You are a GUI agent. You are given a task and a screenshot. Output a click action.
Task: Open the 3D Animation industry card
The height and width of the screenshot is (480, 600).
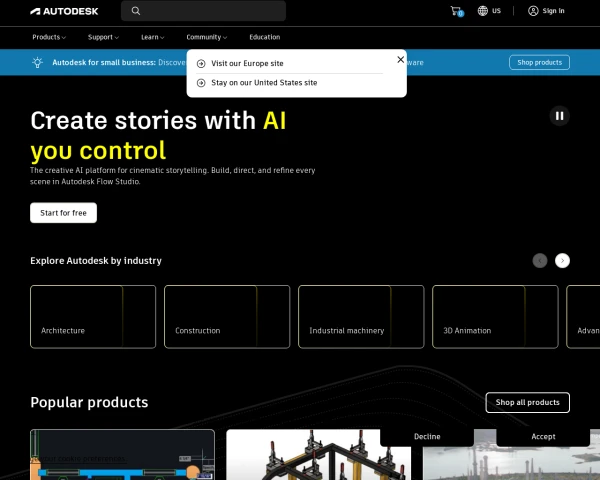click(x=495, y=317)
